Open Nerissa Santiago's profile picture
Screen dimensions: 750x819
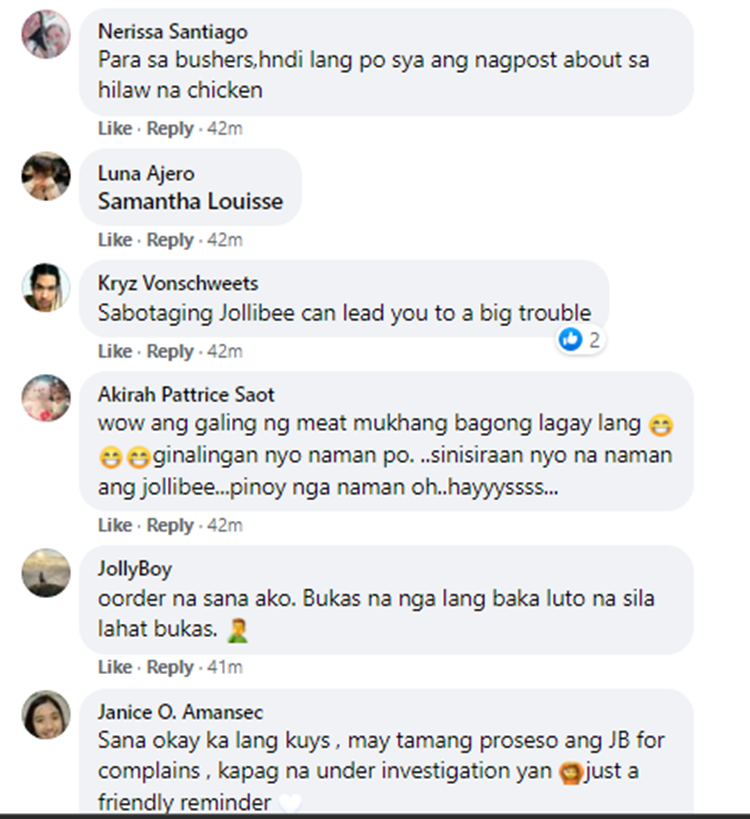46,34
